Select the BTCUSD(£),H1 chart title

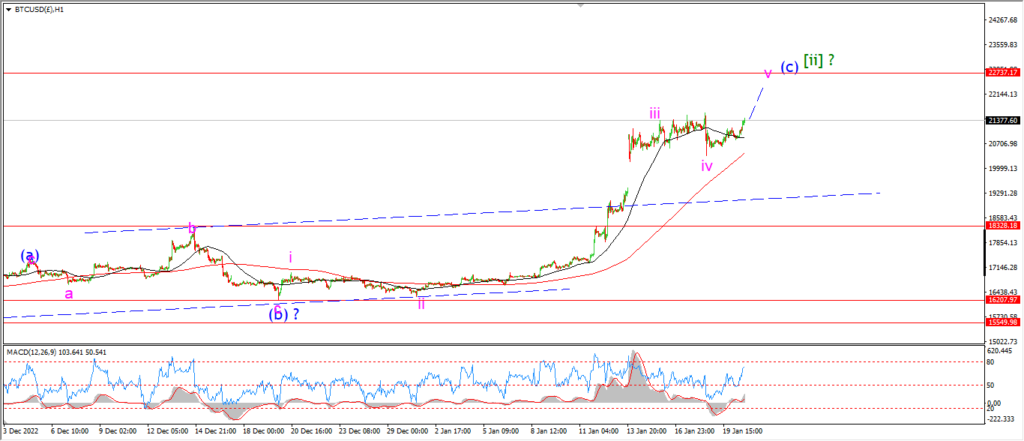38,10
